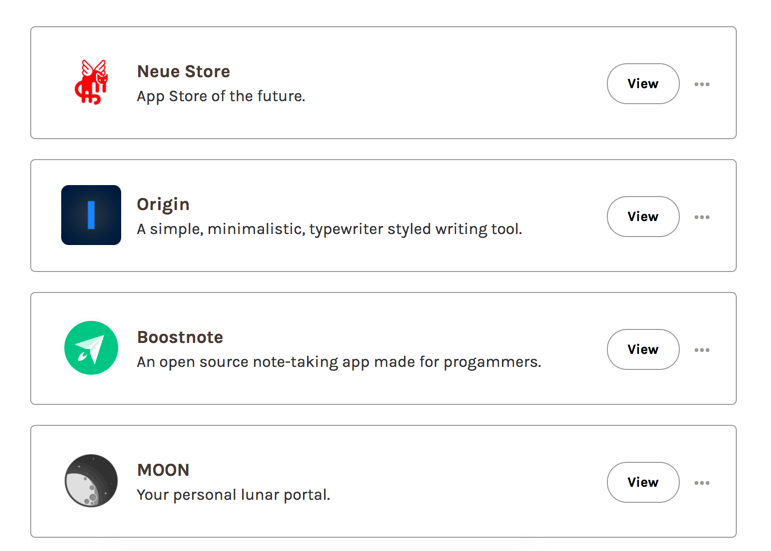Image resolution: width=771 pixels, height=551 pixels.
Task: Click the typewriter styled writing tool description
Action: [x=329, y=229]
